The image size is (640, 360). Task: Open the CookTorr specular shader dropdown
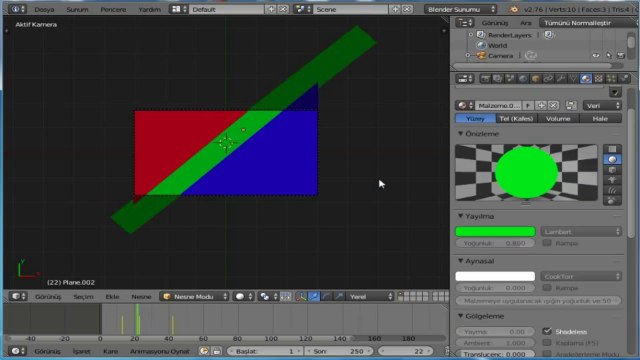581,276
